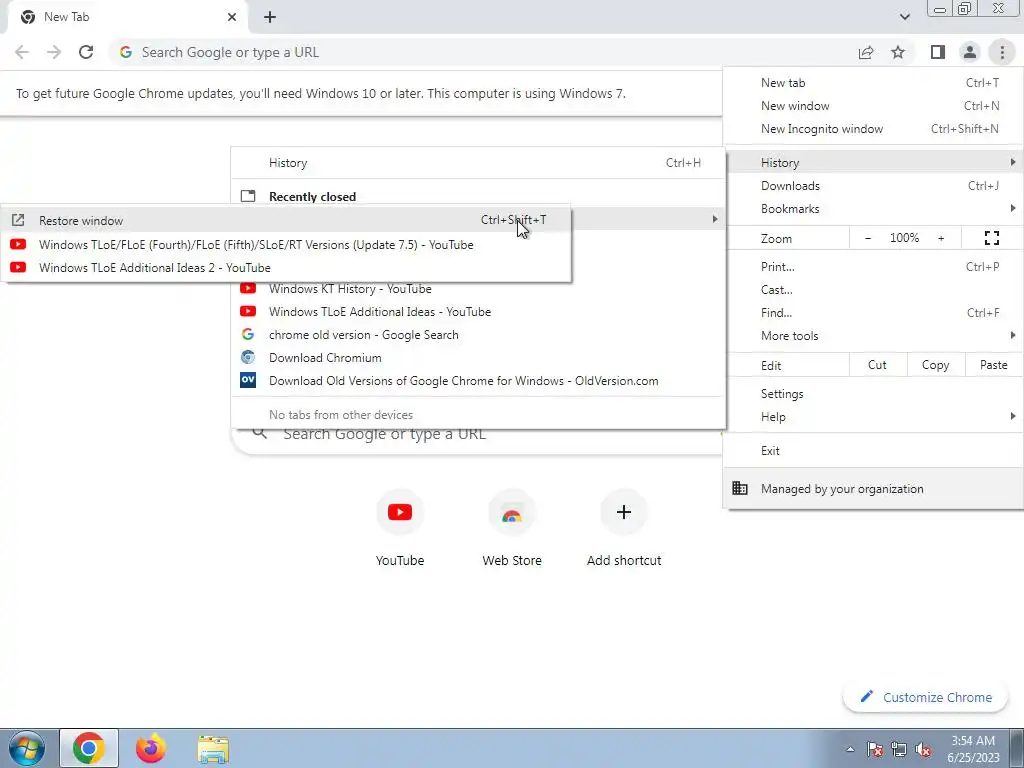Image resolution: width=1024 pixels, height=768 pixels.
Task: Open the Web Store shortcut tile
Action: point(512,528)
